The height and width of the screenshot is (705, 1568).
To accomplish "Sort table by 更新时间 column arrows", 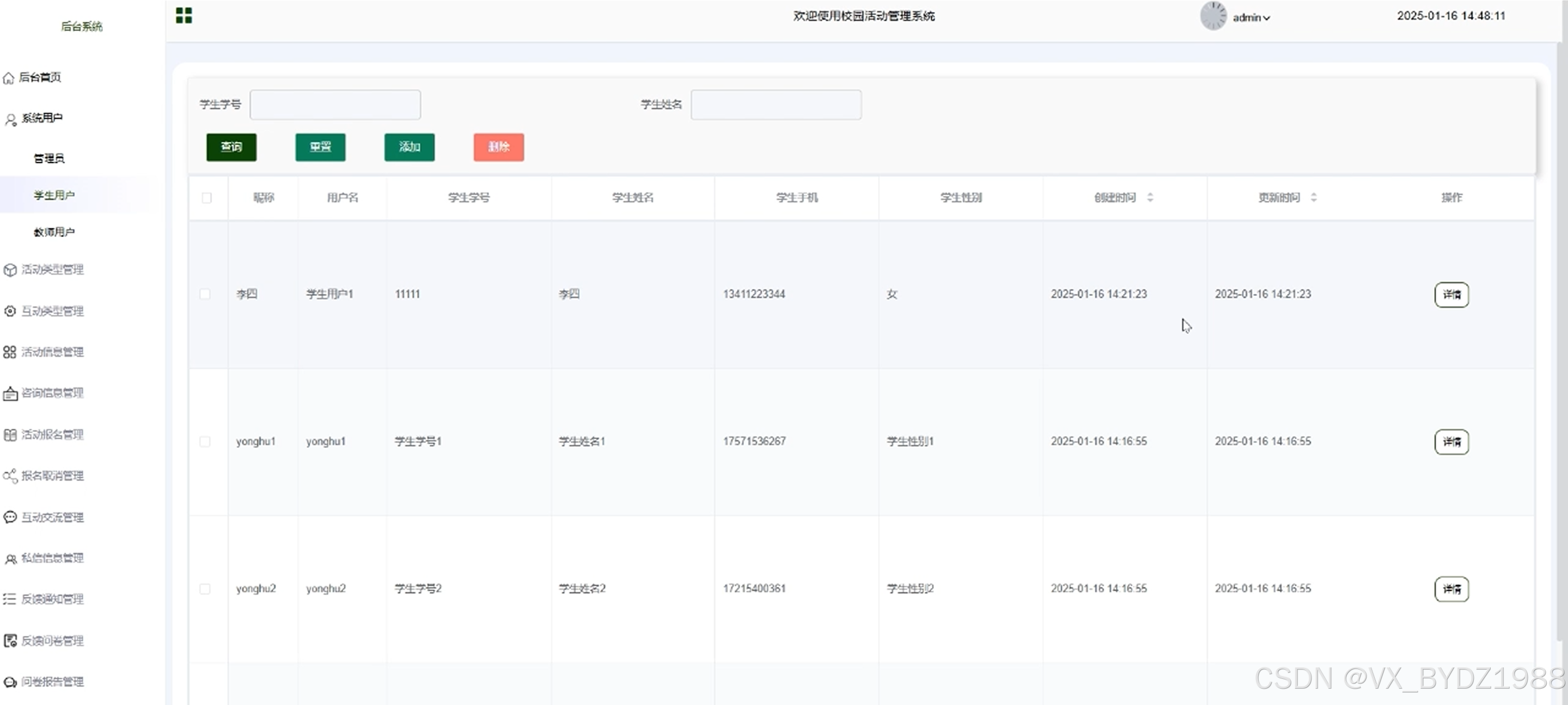I will pos(1314,197).
